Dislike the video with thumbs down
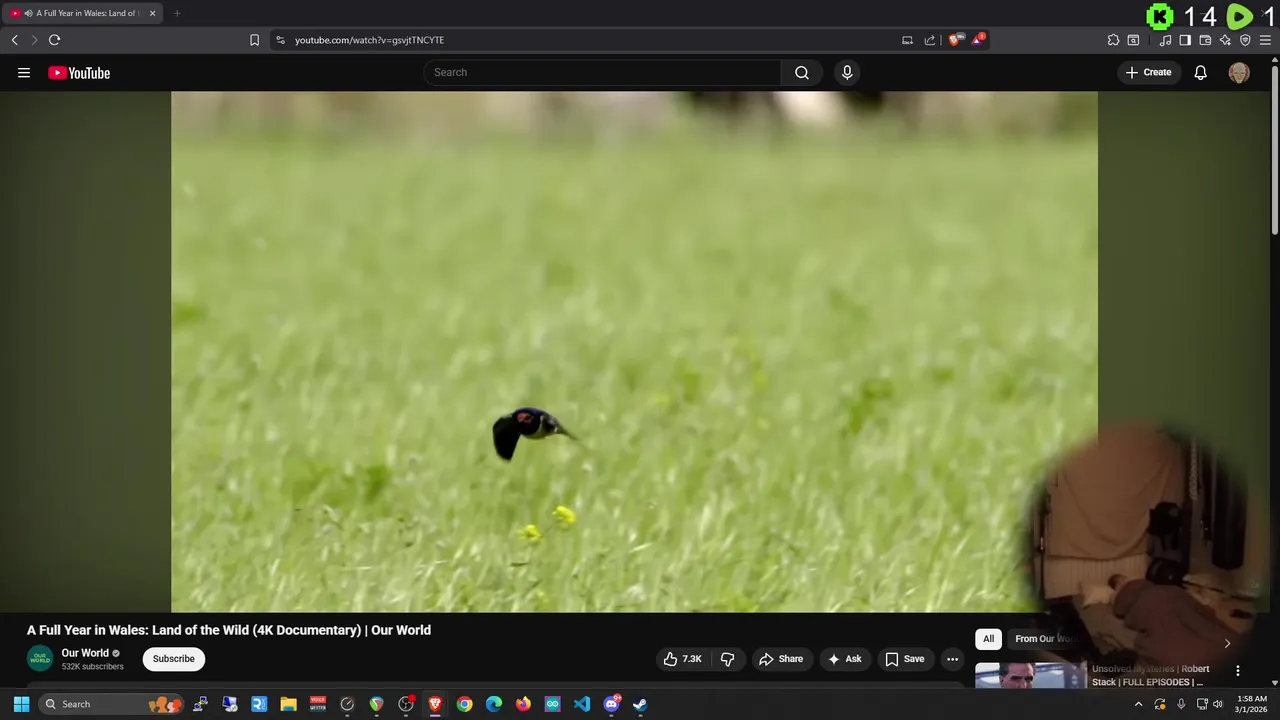Image resolution: width=1280 pixels, height=720 pixels. coord(727,659)
